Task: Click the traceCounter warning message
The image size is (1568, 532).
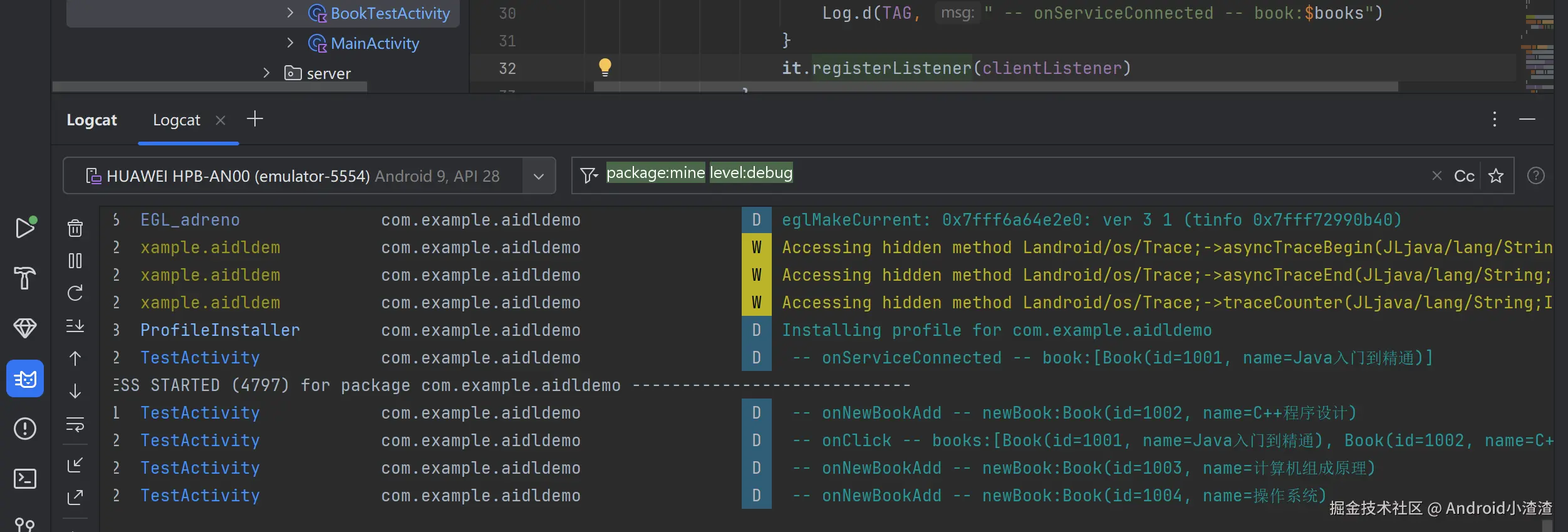Action: (1167, 303)
